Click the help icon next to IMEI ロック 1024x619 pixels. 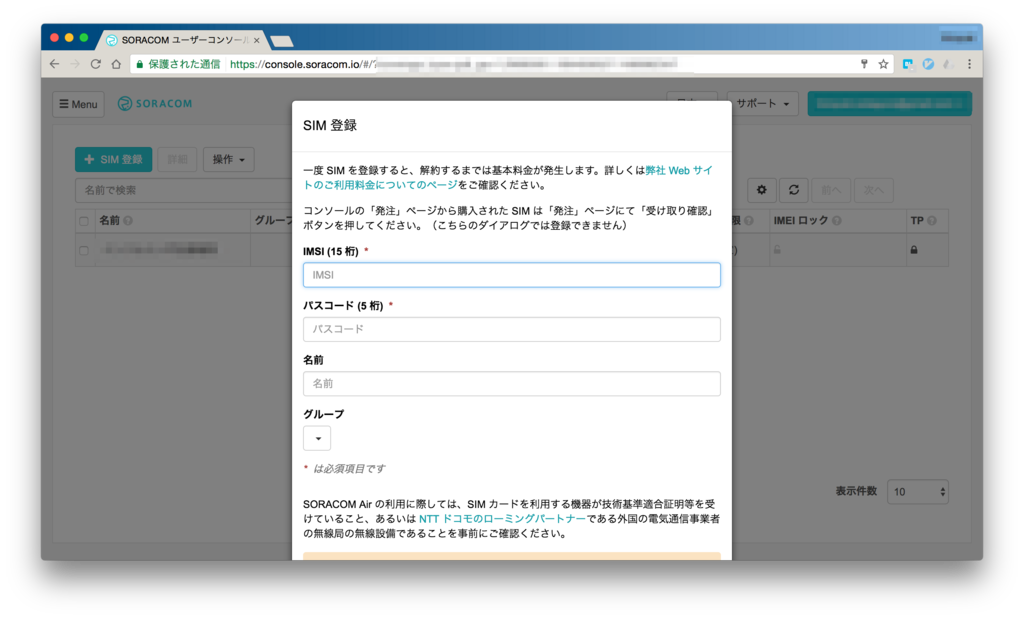coord(837,221)
